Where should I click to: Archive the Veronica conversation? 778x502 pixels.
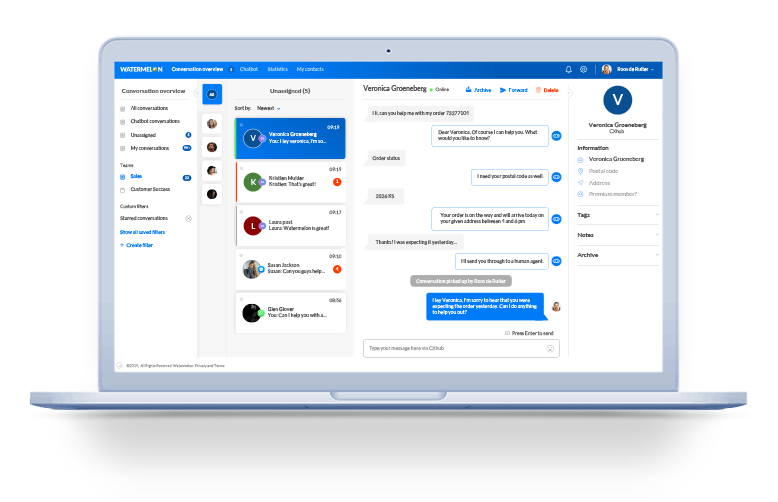(478, 90)
